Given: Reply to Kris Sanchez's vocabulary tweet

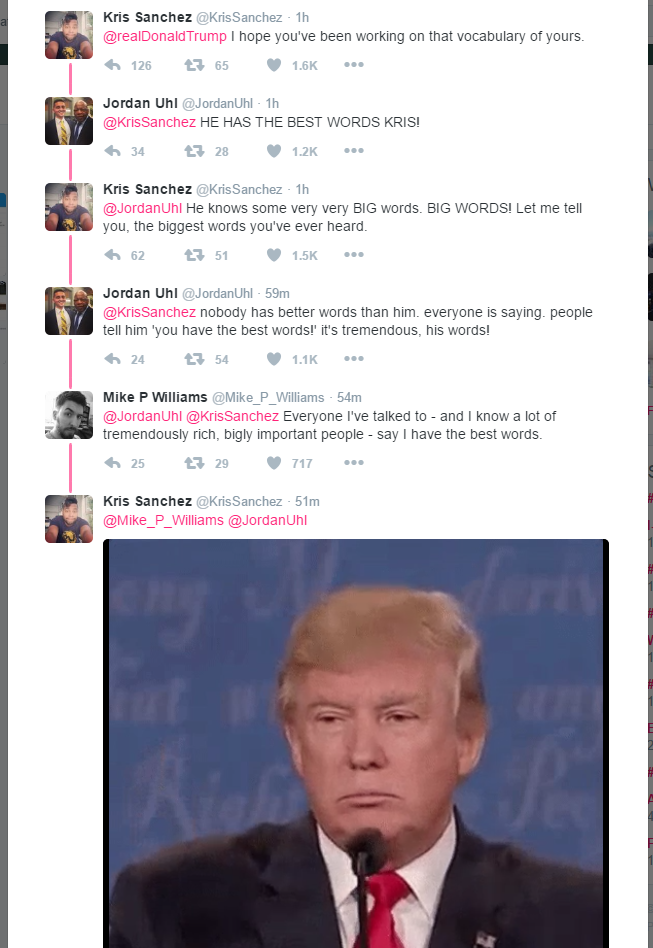Looking at the screenshot, I should click(x=112, y=65).
